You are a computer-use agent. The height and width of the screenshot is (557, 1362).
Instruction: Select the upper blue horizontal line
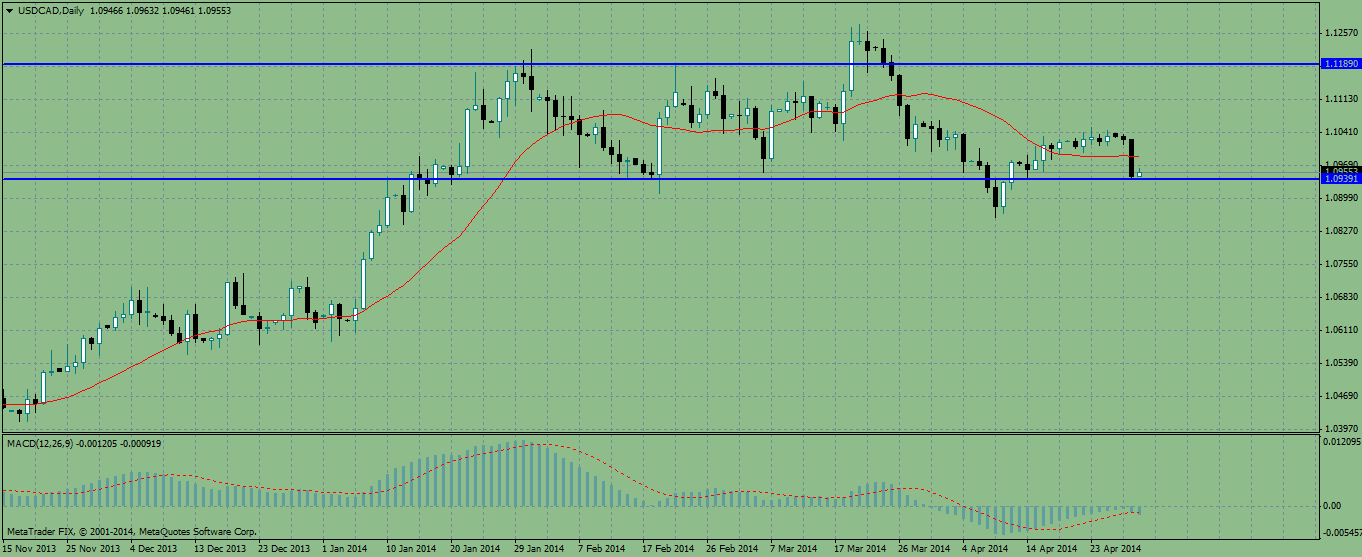(300, 64)
